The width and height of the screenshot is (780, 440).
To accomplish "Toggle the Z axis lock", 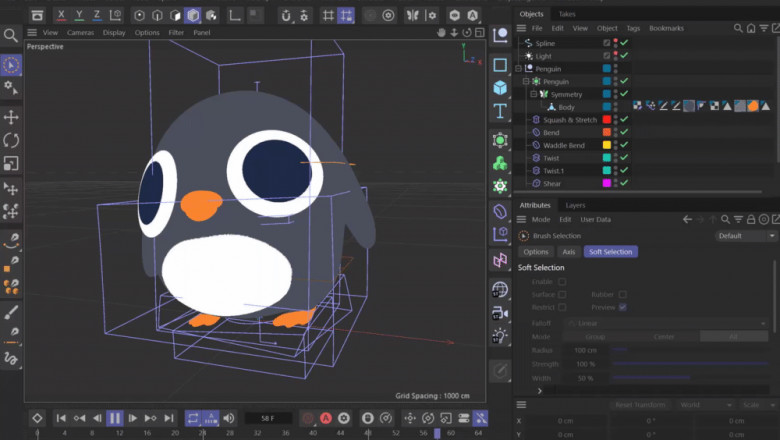I will pos(97,15).
